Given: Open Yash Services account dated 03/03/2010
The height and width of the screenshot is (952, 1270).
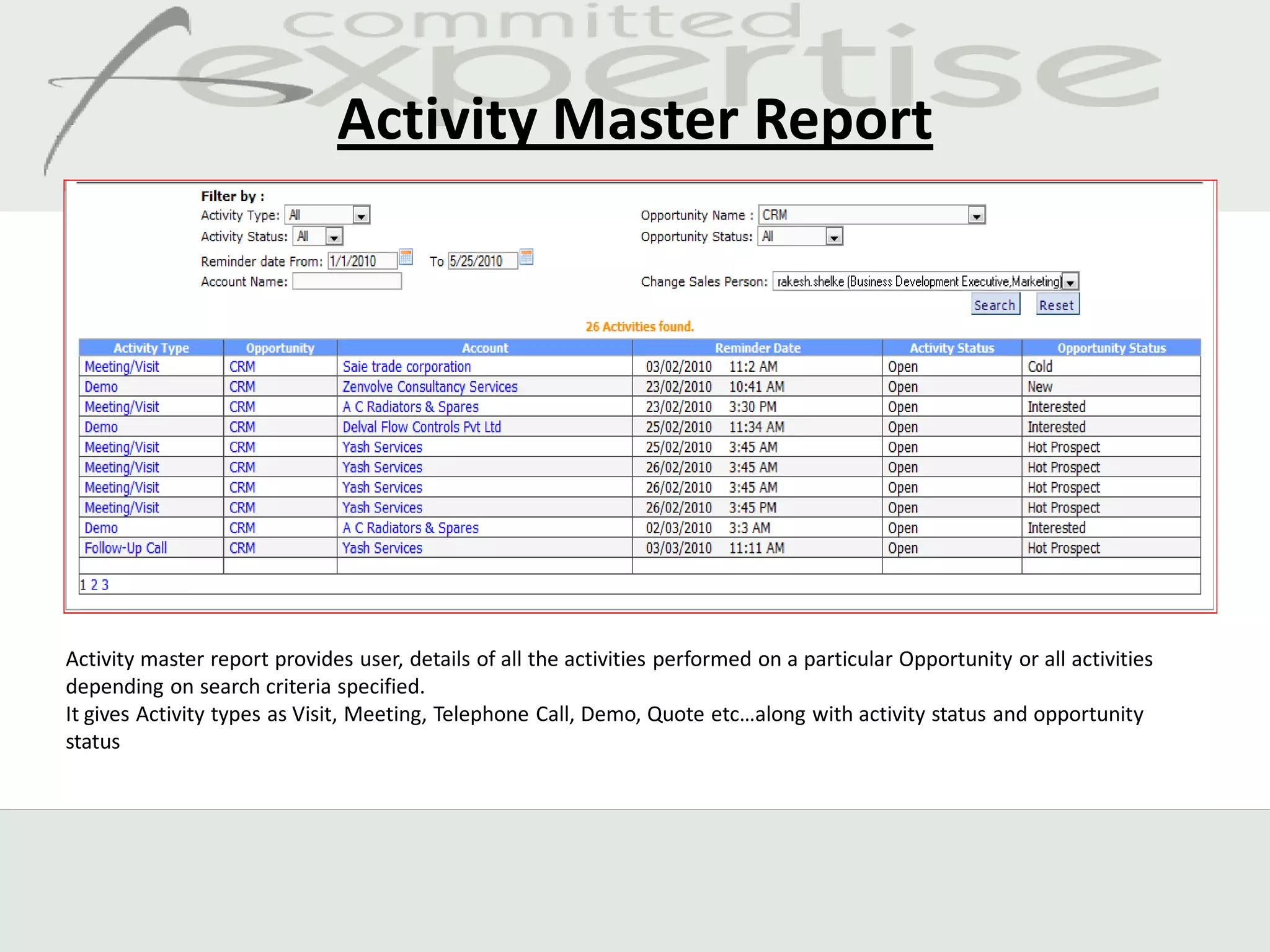Looking at the screenshot, I should click(x=382, y=548).
